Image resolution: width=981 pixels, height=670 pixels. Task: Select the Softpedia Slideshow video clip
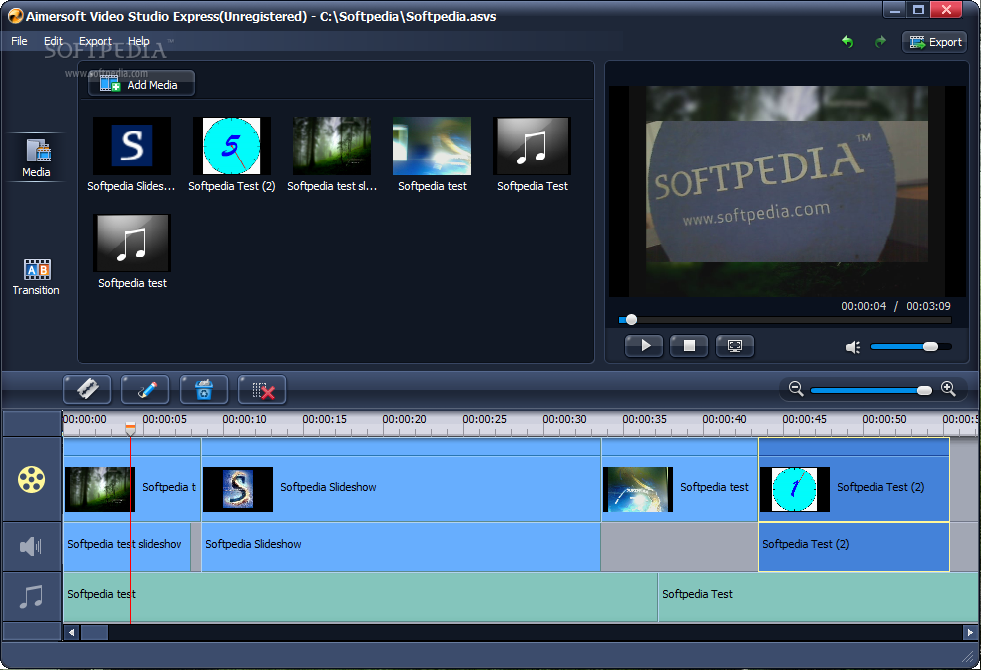click(x=401, y=480)
